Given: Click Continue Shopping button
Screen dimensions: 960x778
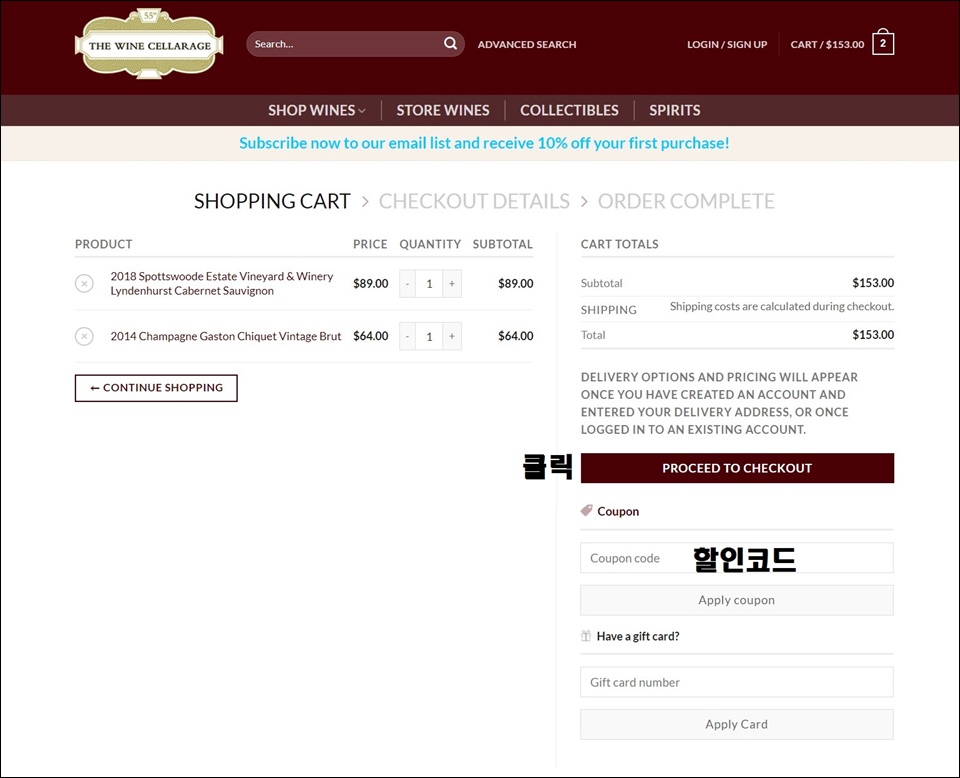Looking at the screenshot, I should pyautogui.click(x=156, y=388).
